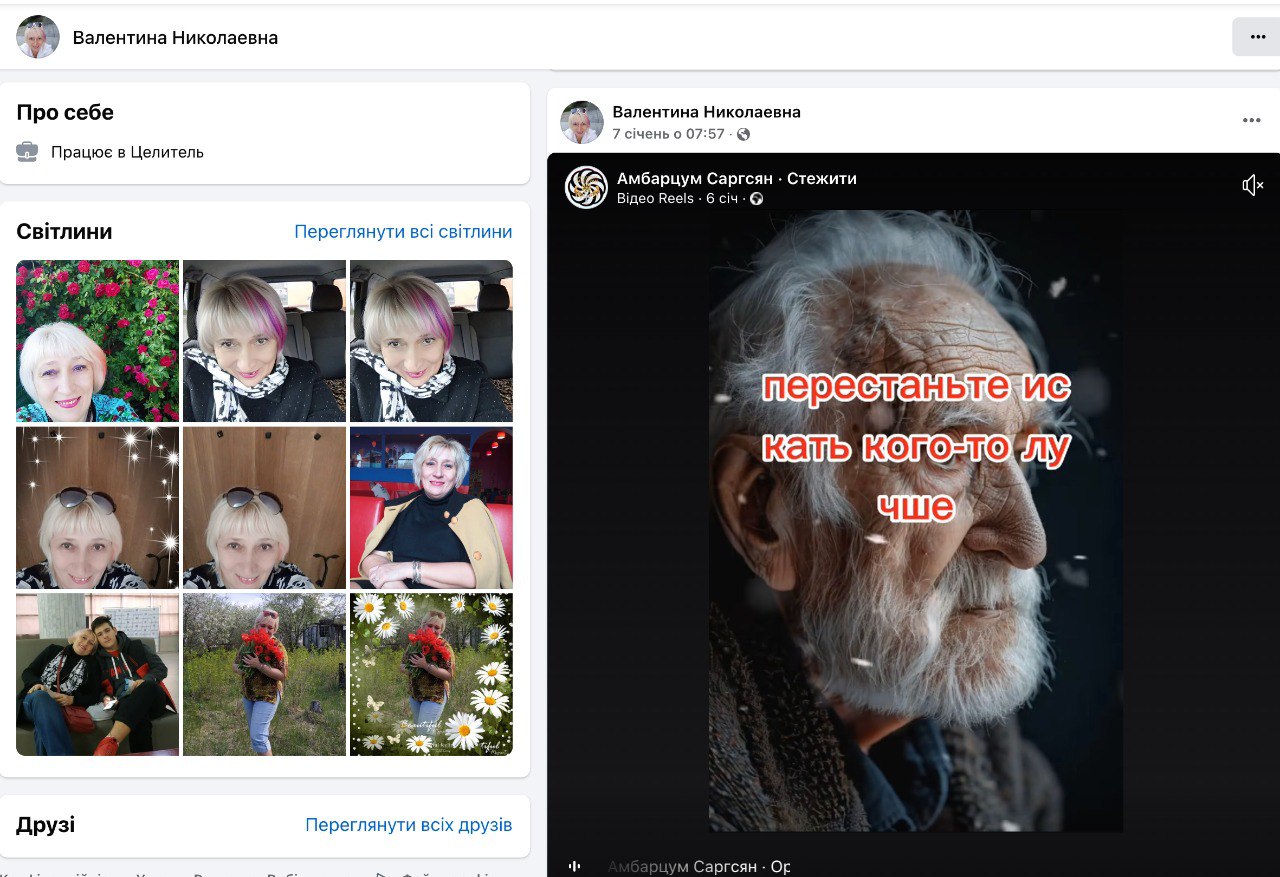The image size is (1280, 877).
Task: Open the selfie photo with sparkle effects
Action: point(98,507)
